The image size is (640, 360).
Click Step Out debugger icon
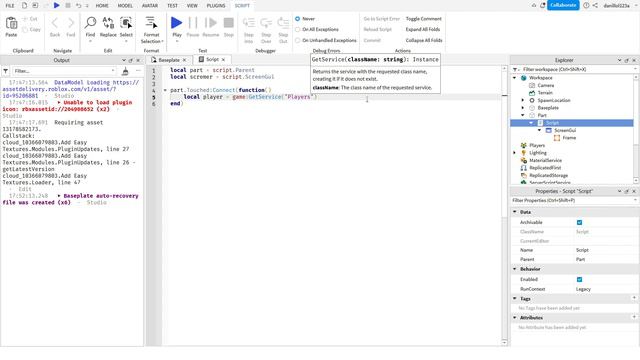(x=283, y=23)
